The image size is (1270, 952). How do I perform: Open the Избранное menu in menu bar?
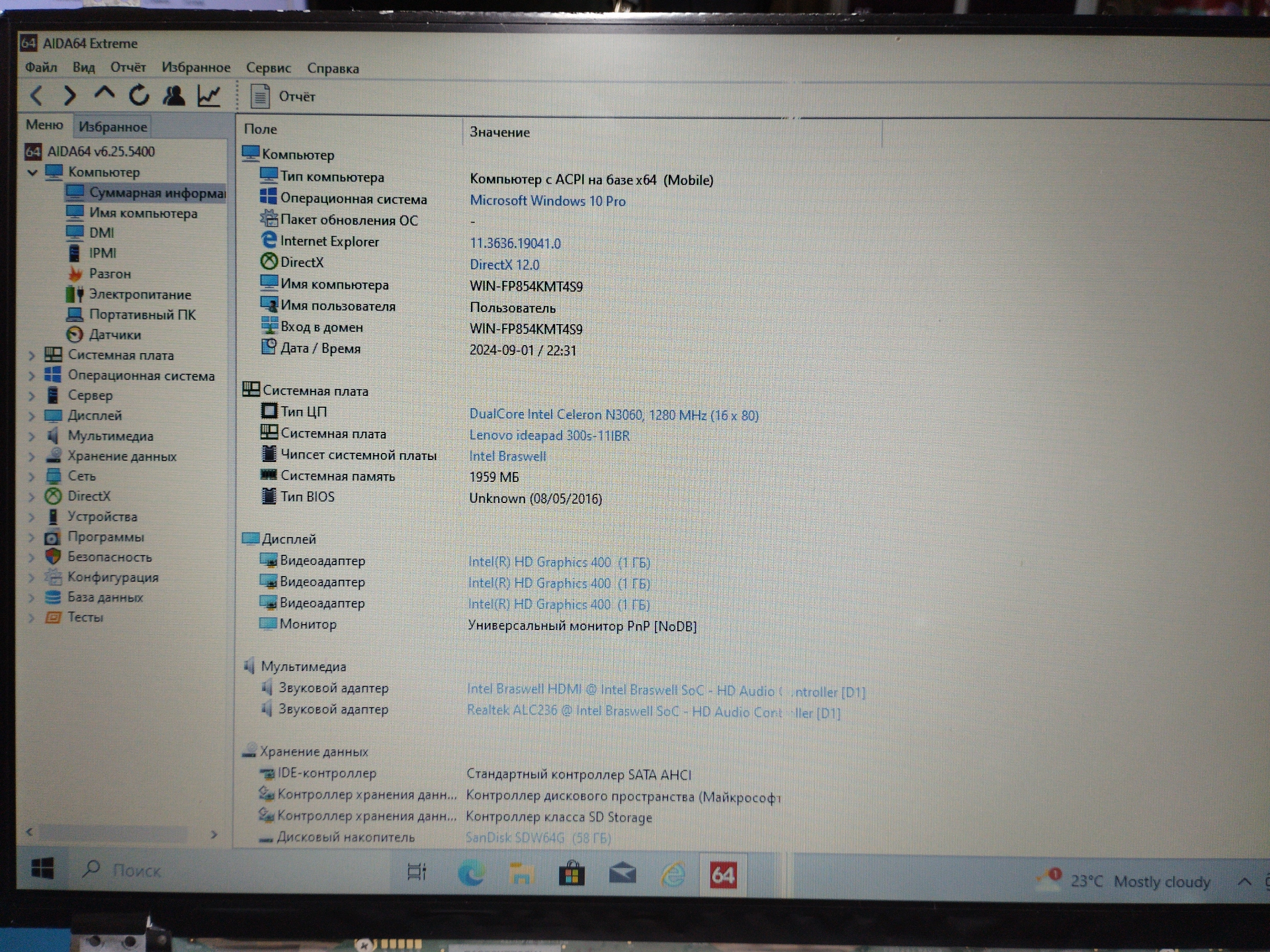196,67
